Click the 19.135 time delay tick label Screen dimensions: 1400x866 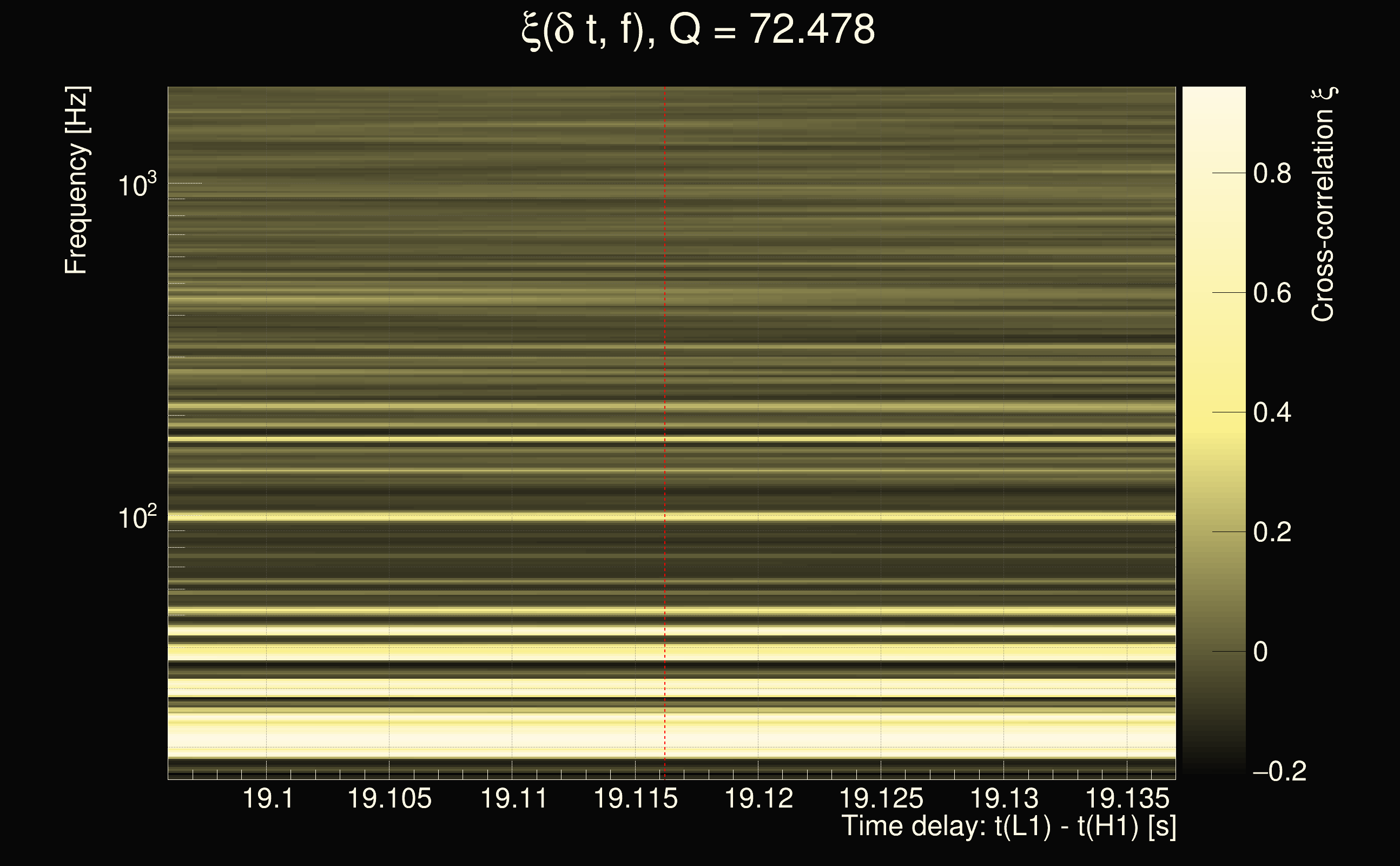[x=1126, y=798]
